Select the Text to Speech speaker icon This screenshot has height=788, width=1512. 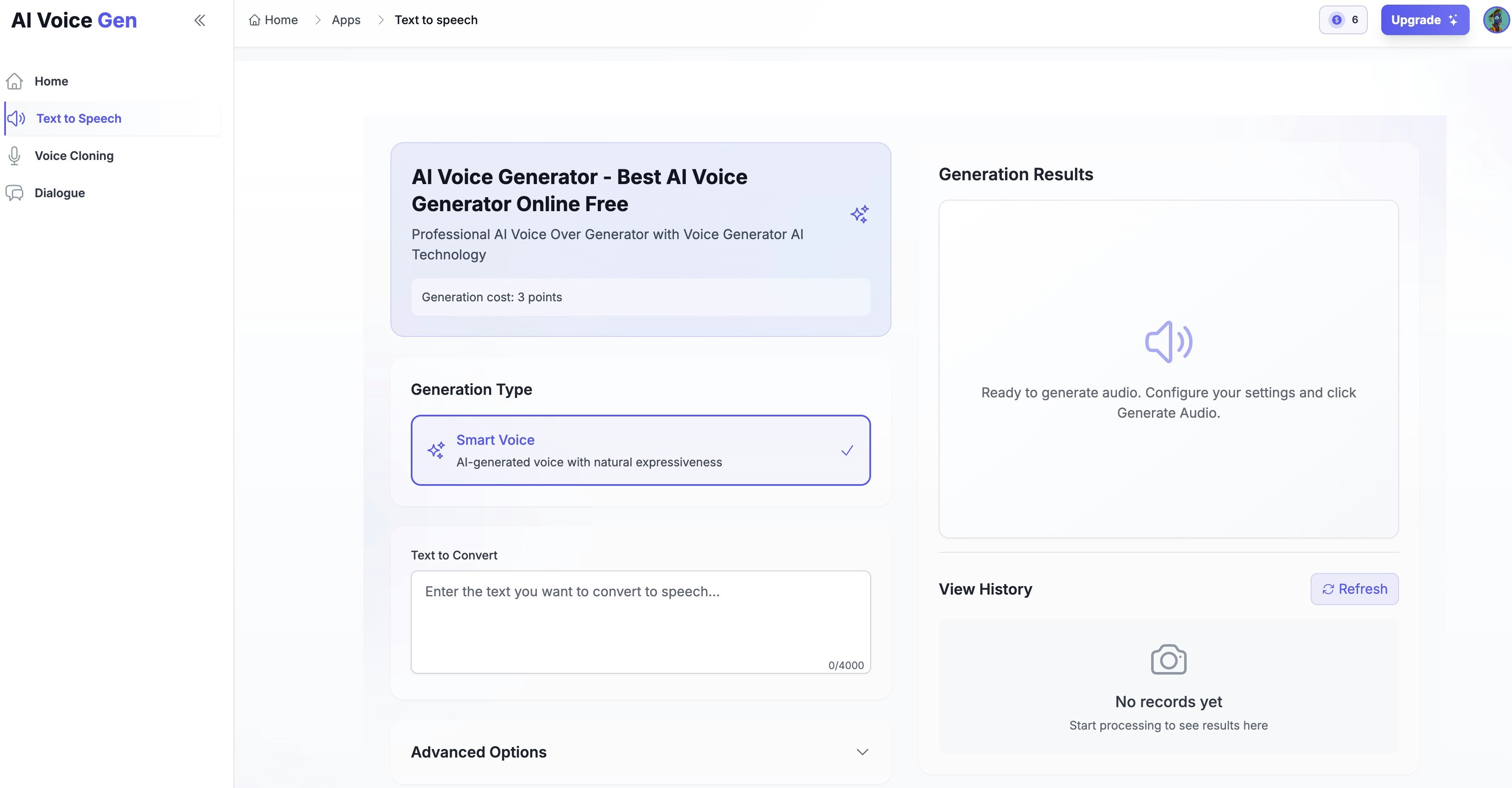click(x=15, y=118)
